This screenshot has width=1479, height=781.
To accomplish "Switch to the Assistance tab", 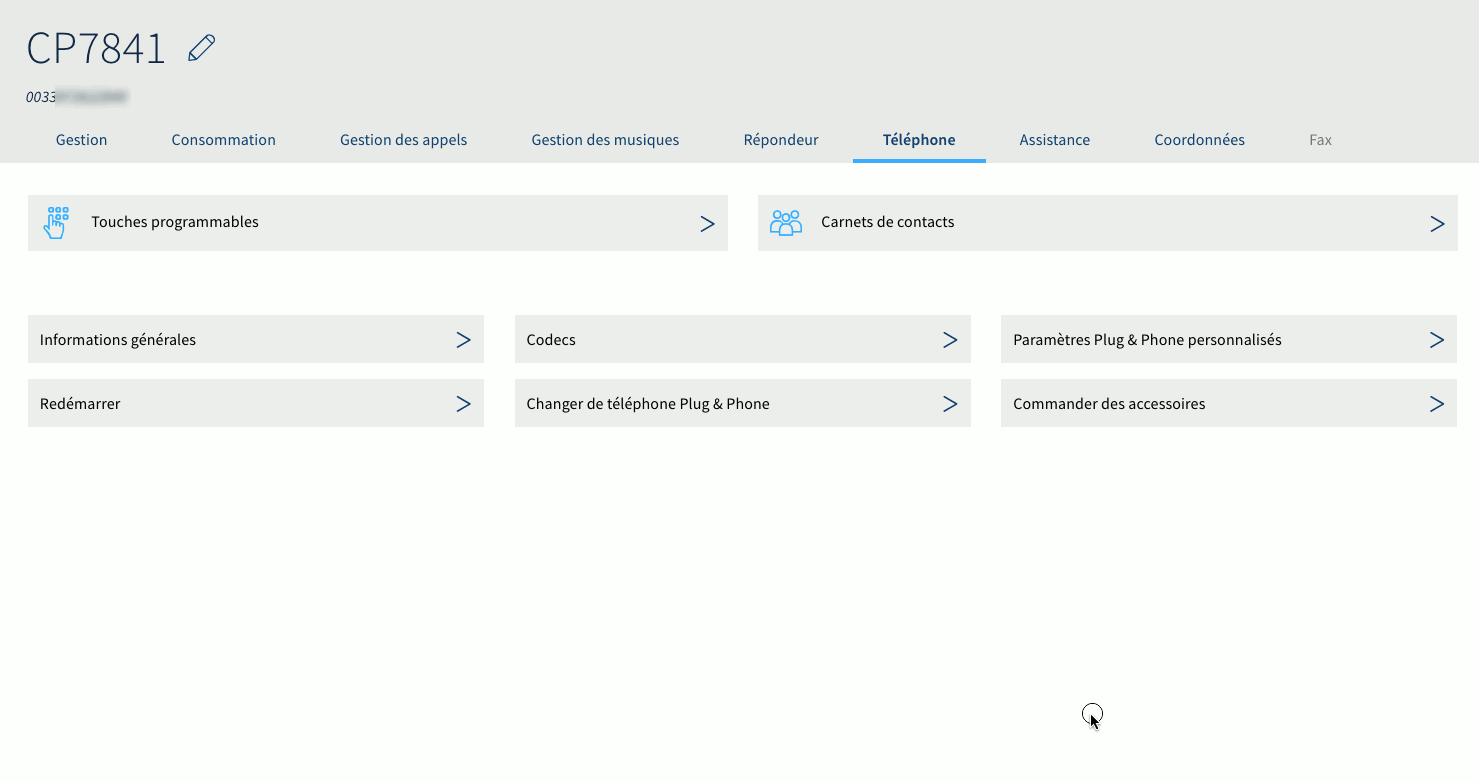I will (1054, 140).
